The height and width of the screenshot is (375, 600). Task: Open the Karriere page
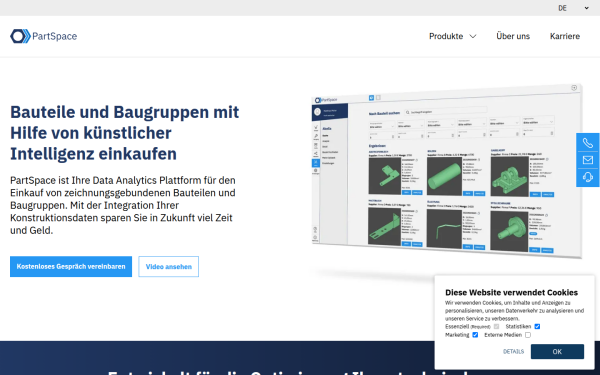point(565,36)
